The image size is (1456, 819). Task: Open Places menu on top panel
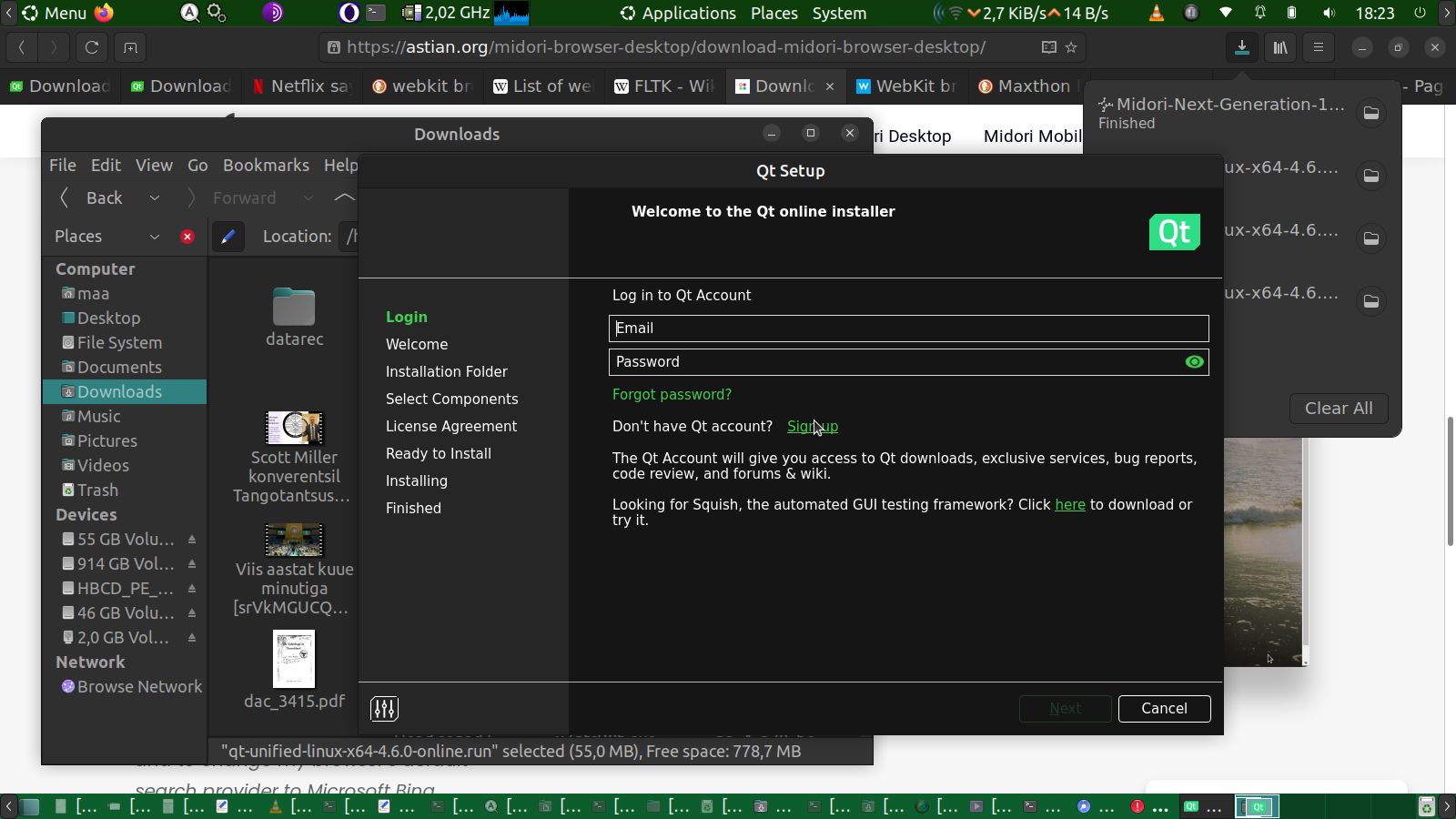click(x=774, y=14)
